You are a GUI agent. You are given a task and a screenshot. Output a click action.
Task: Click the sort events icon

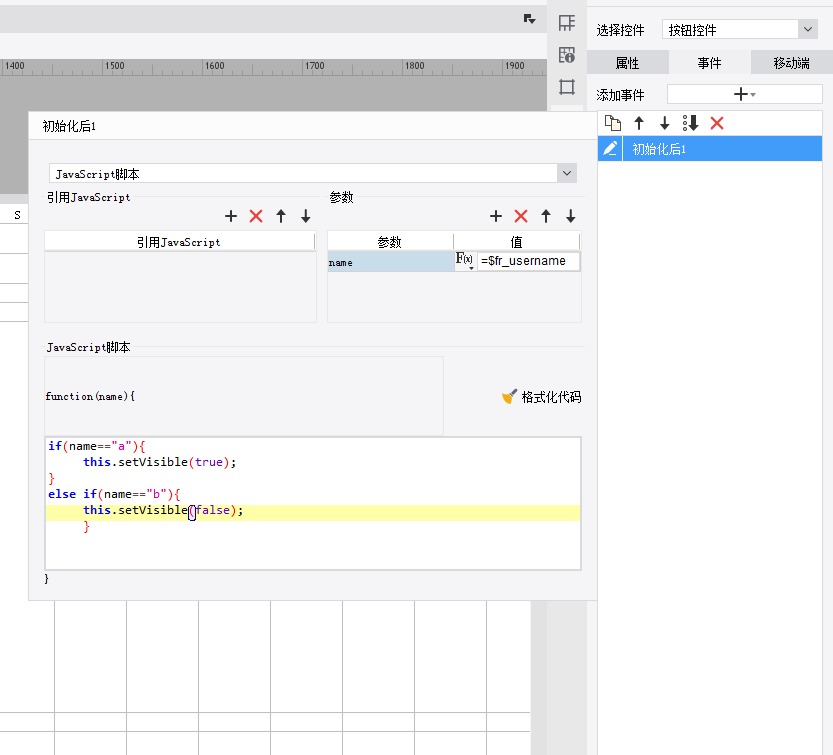pos(690,123)
